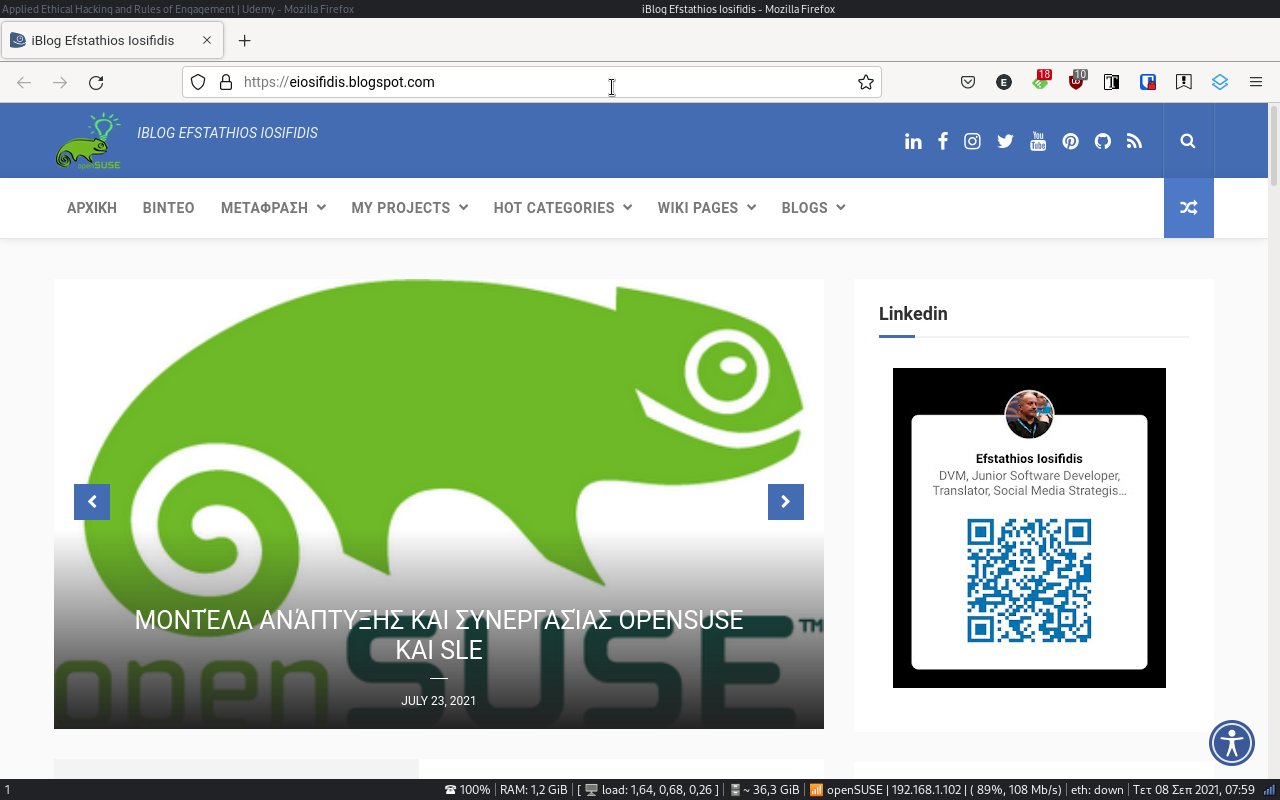Click the LinkedIn QR code image
This screenshot has width=1280, height=800.
tap(1029, 580)
